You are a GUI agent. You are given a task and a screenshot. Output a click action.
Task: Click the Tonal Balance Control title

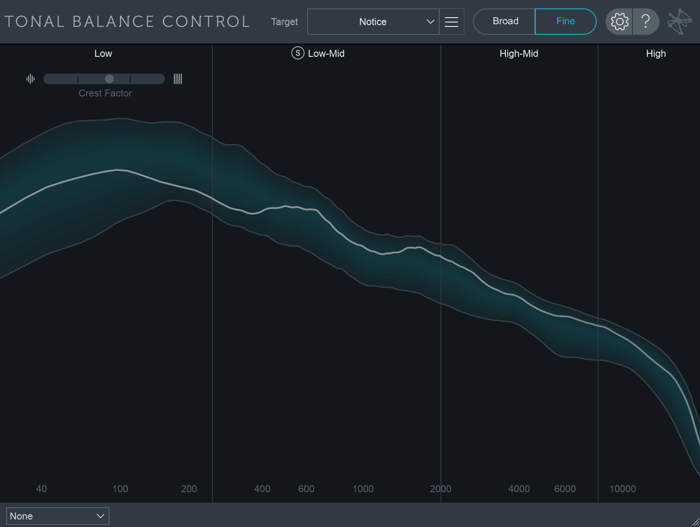click(x=127, y=21)
